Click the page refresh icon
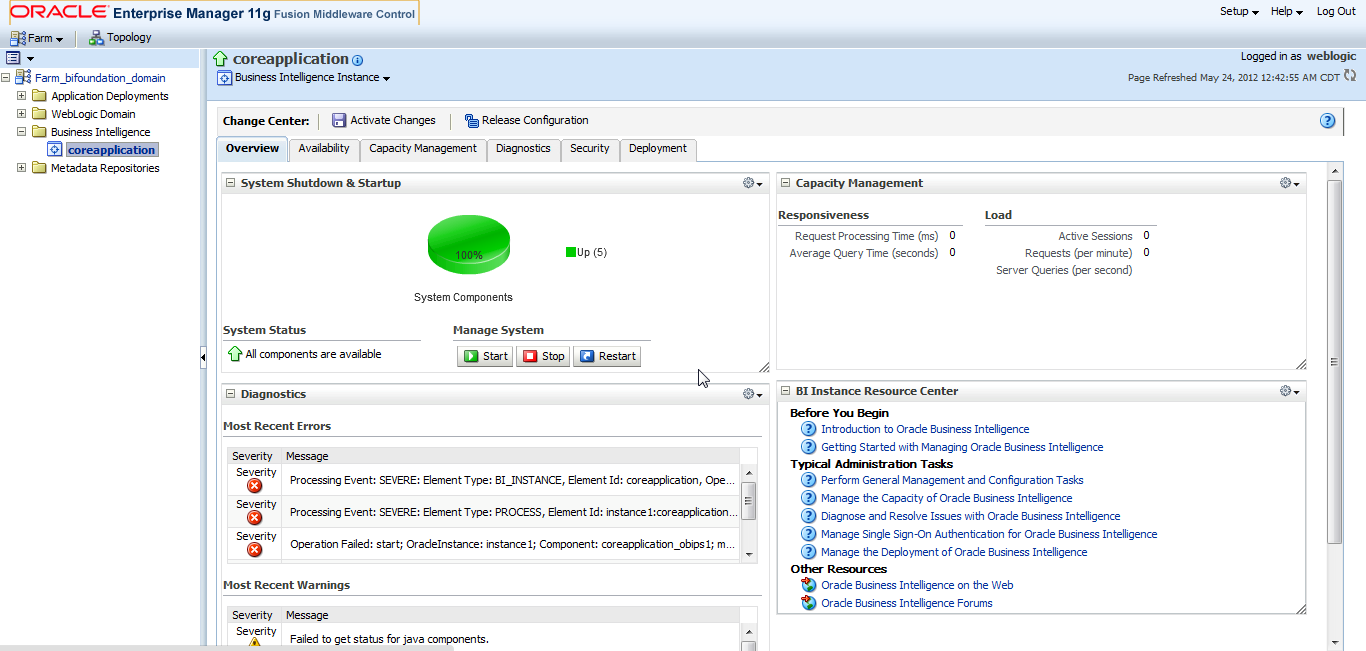 [x=1350, y=76]
